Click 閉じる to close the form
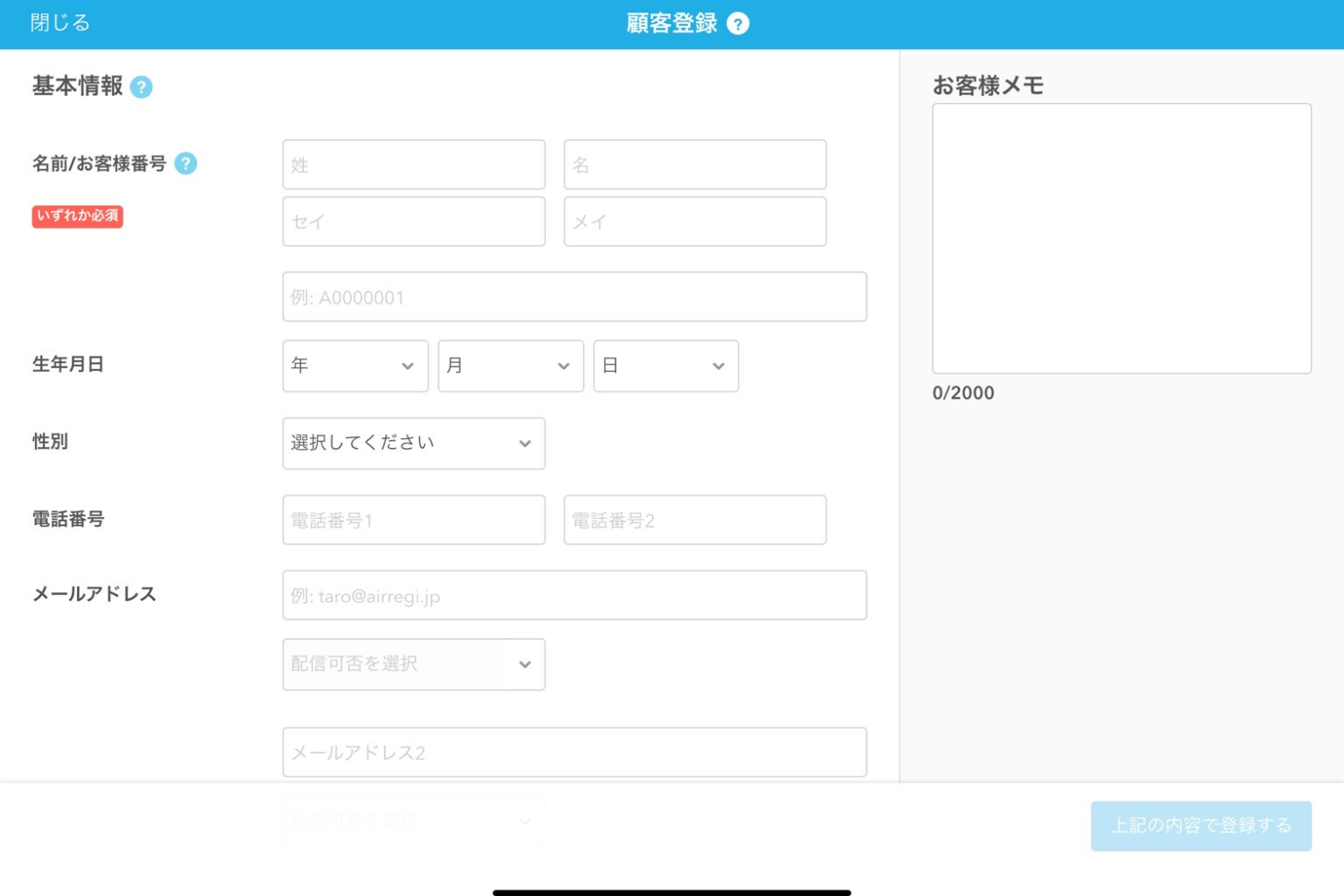Screen dimensions: 1344x896 click(x=59, y=23)
